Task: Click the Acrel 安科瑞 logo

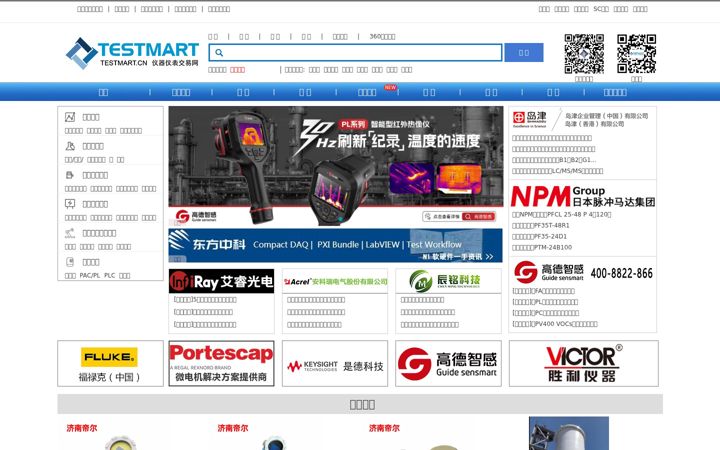Action: 335,281
